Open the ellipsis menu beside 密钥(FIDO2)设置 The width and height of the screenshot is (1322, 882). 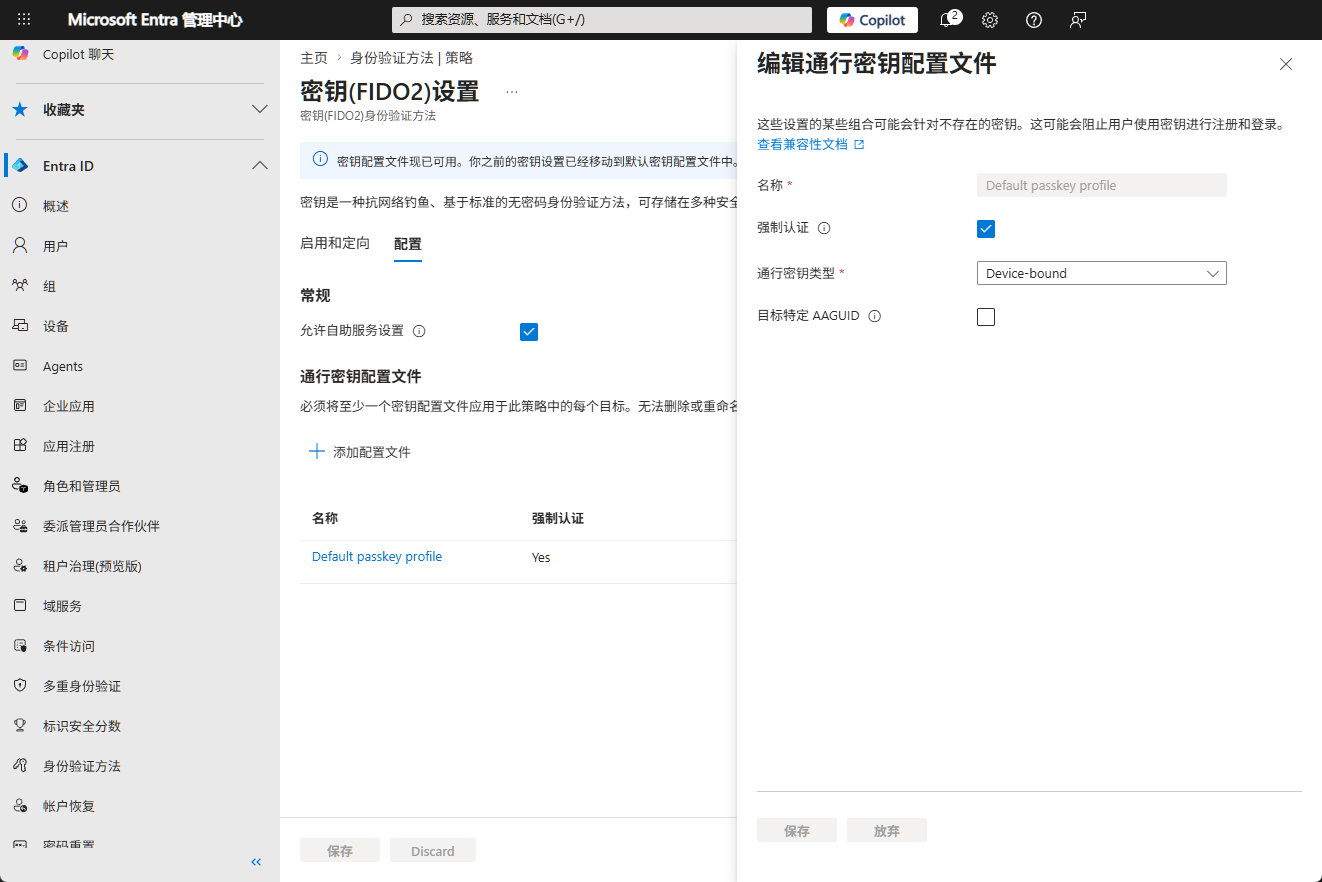[512, 92]
